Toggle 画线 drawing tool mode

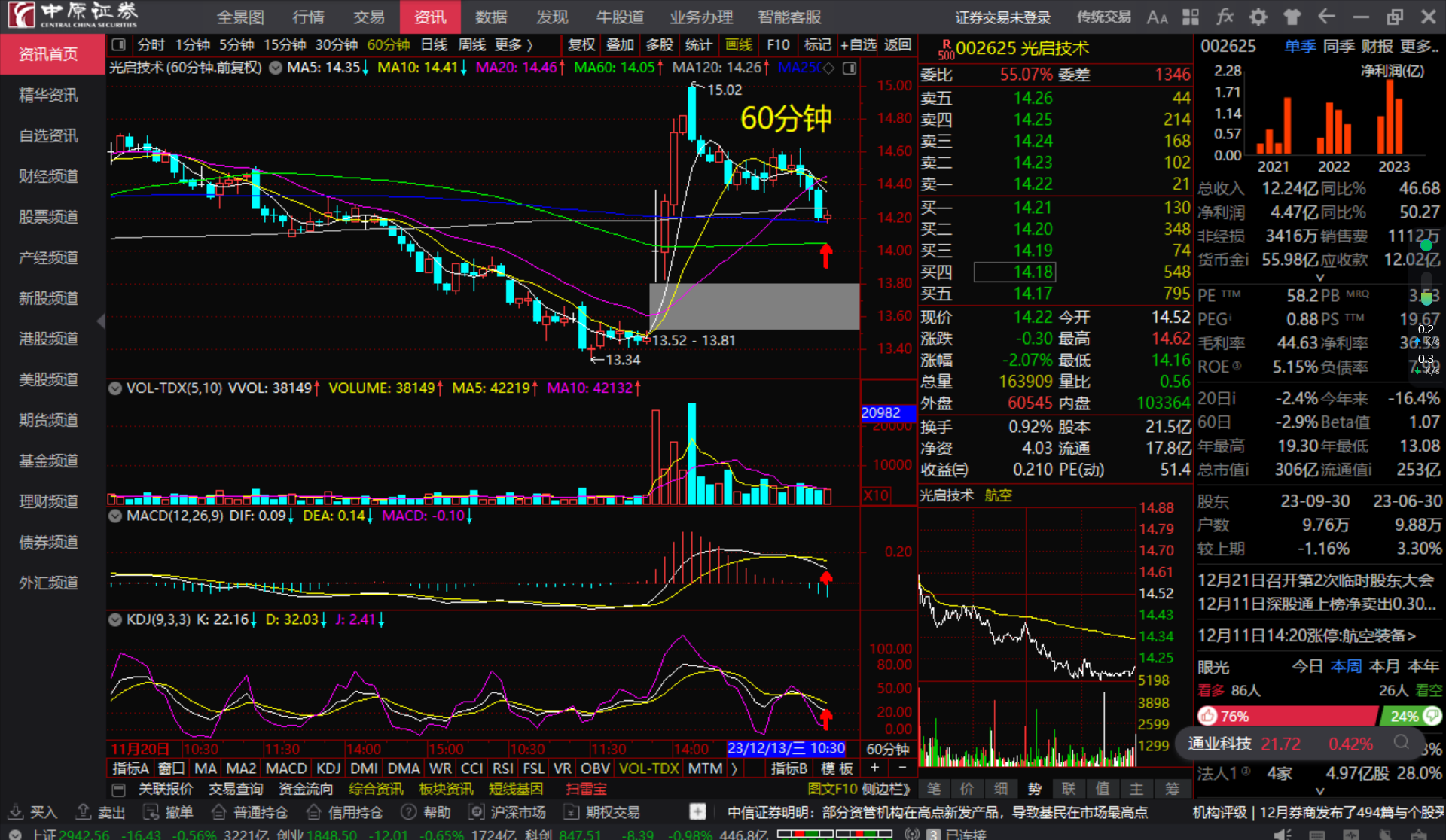click(x=739, y=45)
